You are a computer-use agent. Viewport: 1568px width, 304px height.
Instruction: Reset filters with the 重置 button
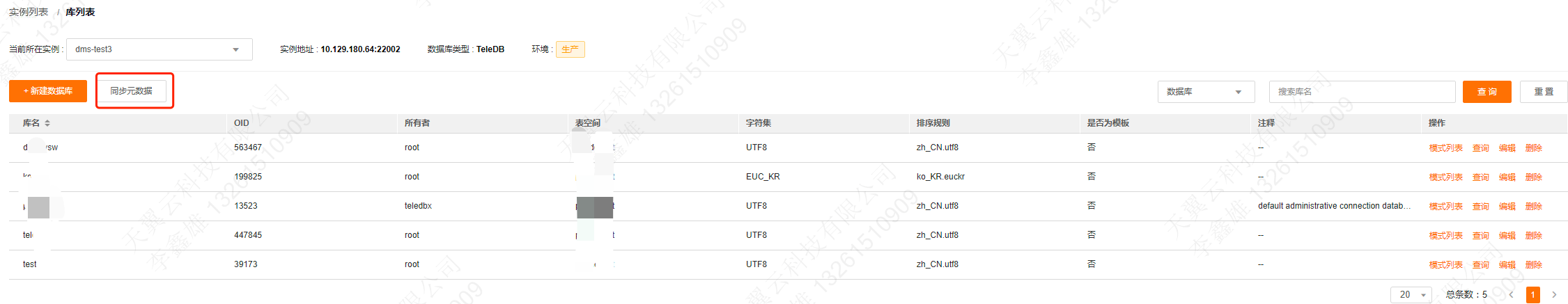(x=1544, y=92)
